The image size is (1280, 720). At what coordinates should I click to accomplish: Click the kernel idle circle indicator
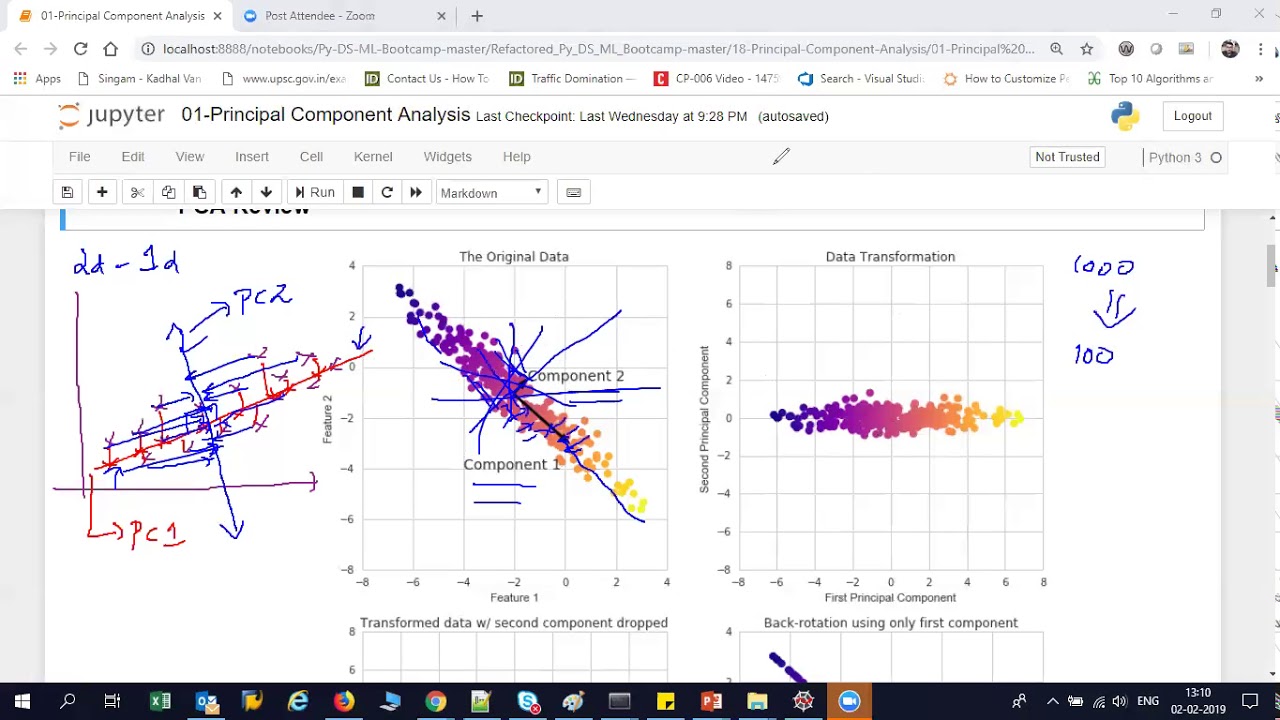click(x=1216, y=157)
